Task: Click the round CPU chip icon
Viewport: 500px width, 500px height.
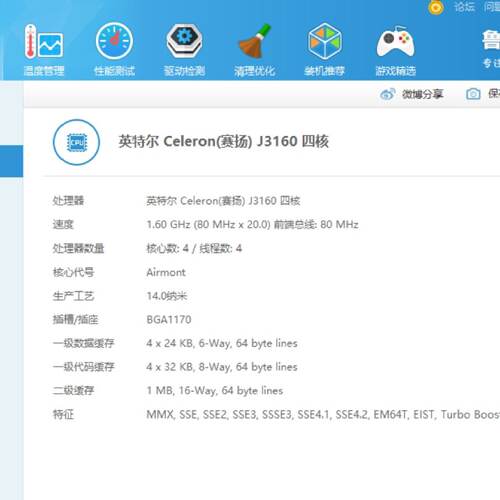Action: click(76, 142)
